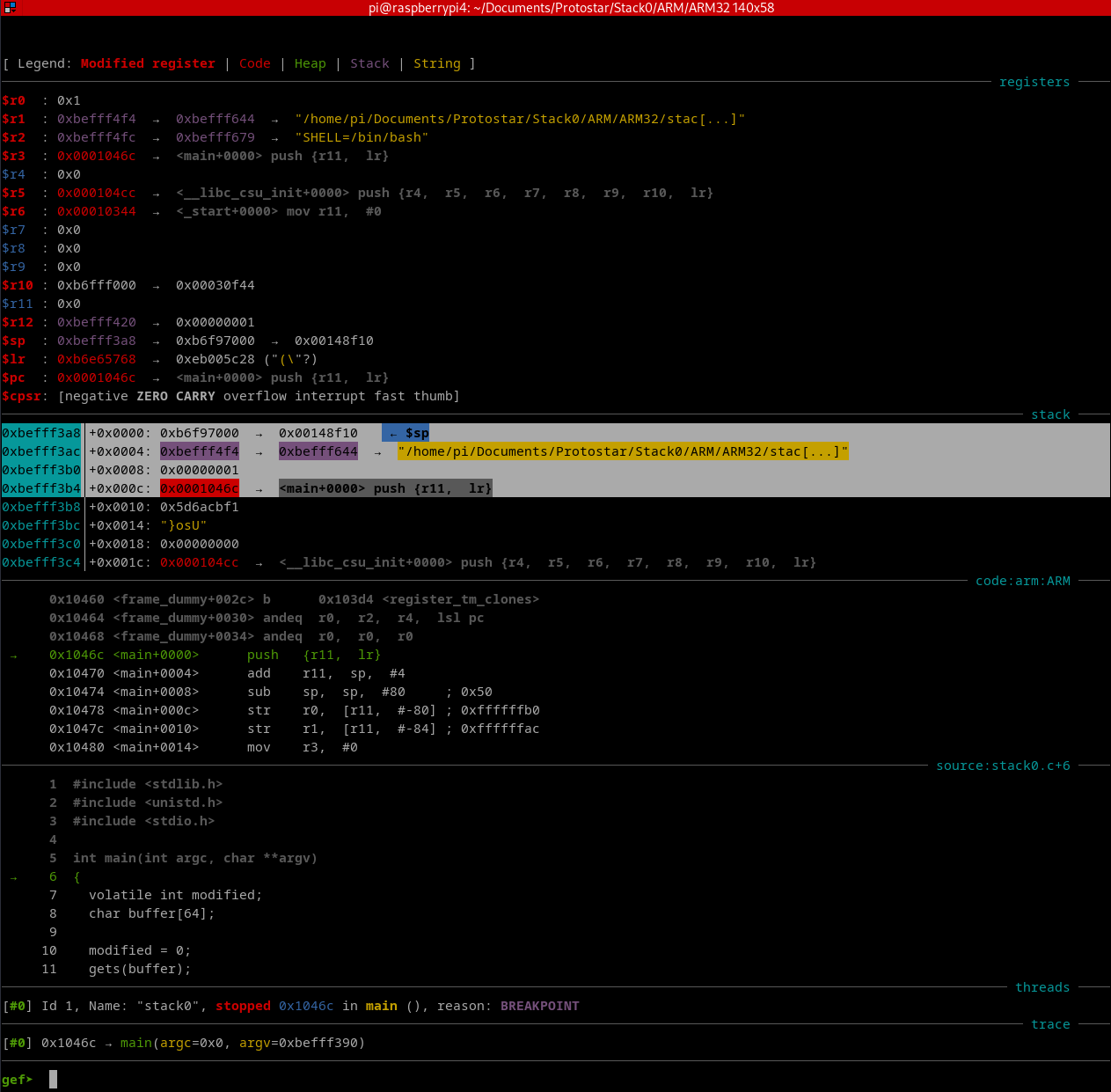
Task: Click the highlighted '/home/pi/Documents' path in stack
Action: (x=623, y=451)
